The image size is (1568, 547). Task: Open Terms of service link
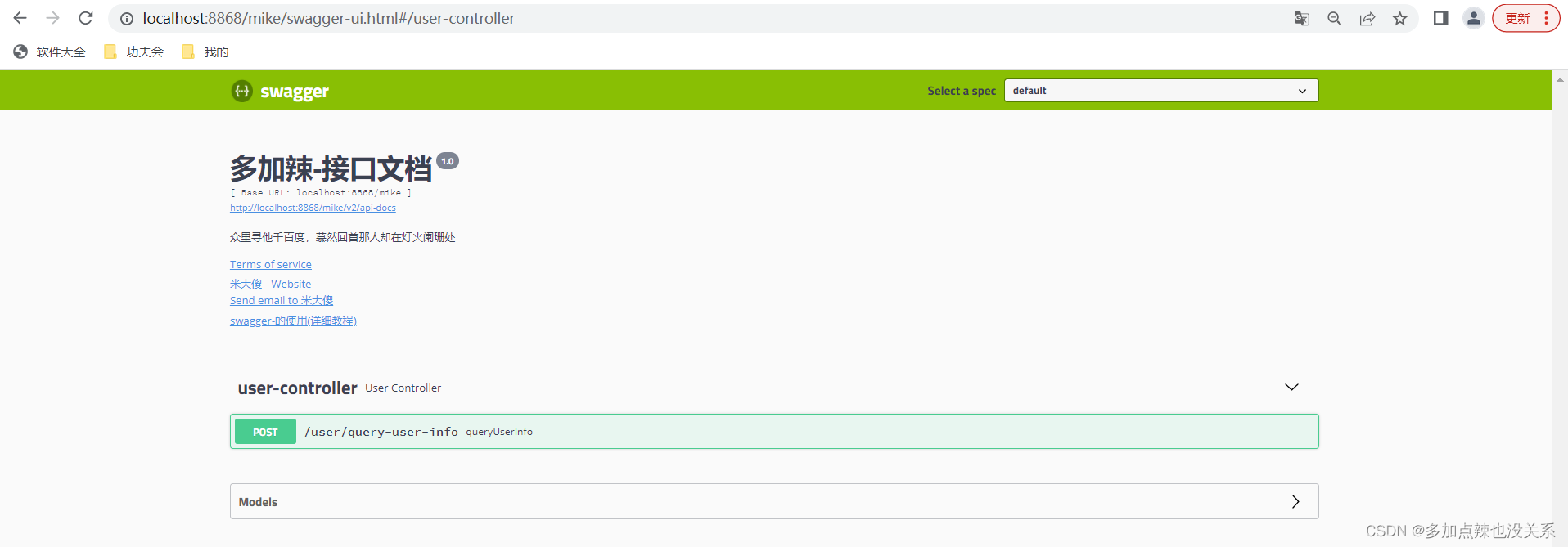click(271, 264)
